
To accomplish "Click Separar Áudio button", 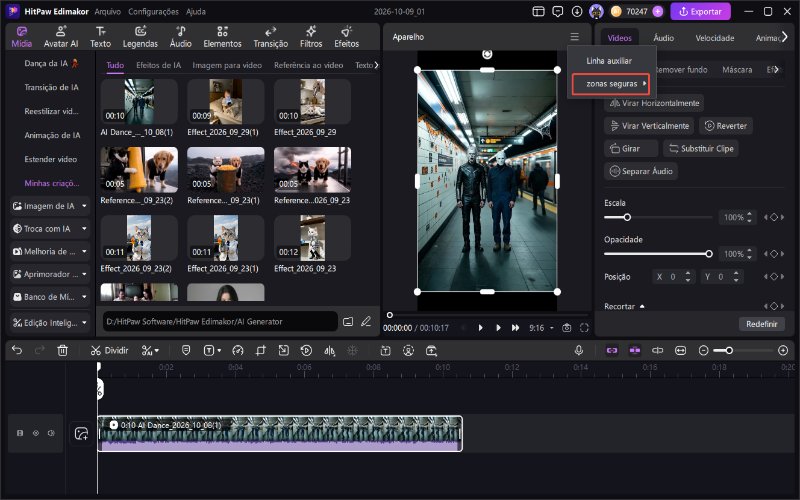I will coord(641,171).
